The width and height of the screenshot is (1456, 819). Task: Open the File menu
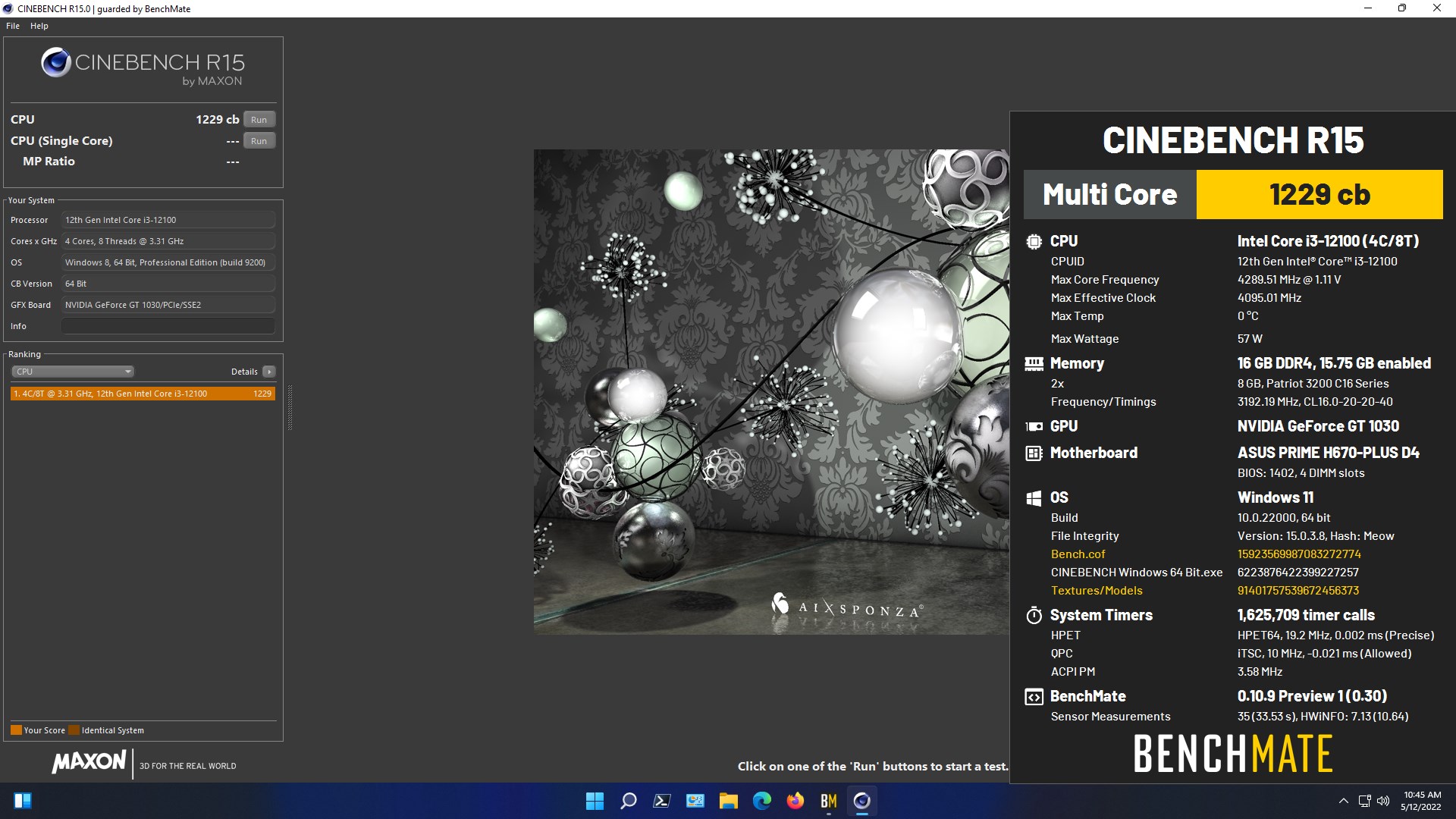(x=13, y=26)
